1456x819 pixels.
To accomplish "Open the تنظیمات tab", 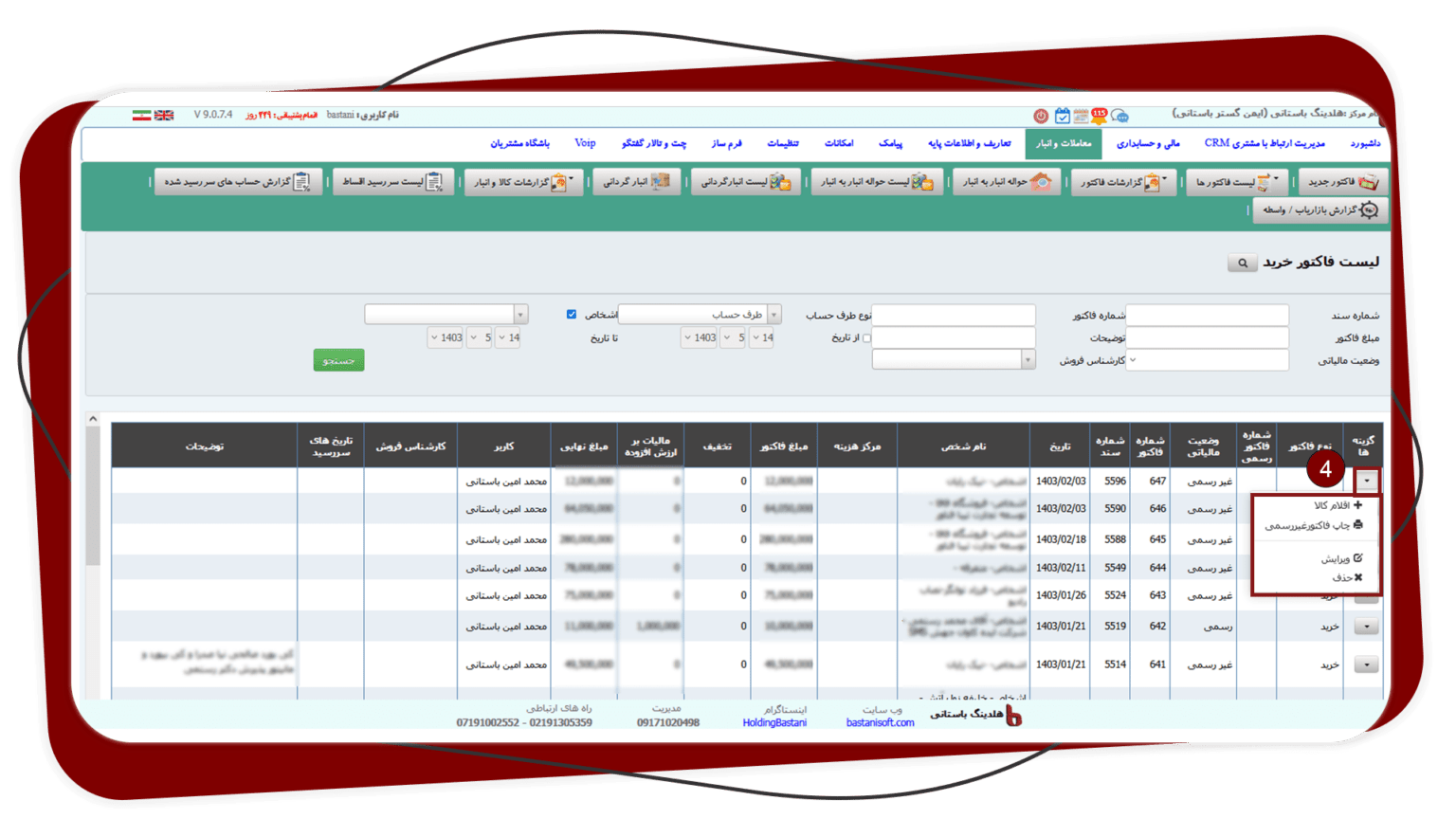I will coord(783,144).
